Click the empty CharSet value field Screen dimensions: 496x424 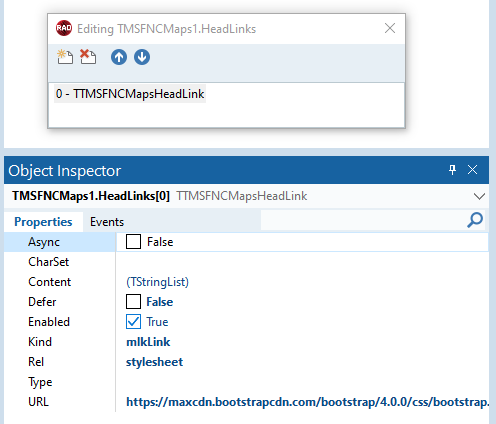pos(302,262)
